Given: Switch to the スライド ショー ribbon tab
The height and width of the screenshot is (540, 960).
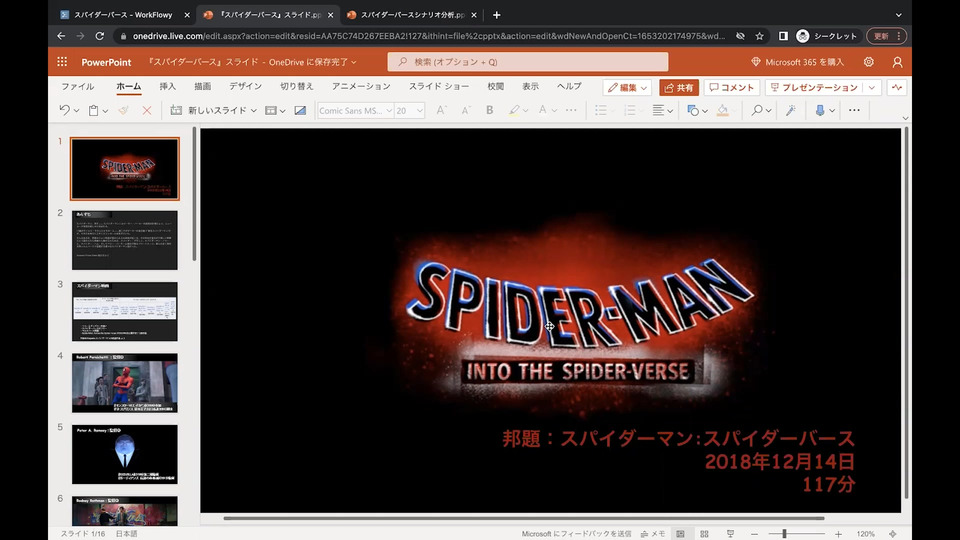Looking at the screenshot, I should point(439,86).
